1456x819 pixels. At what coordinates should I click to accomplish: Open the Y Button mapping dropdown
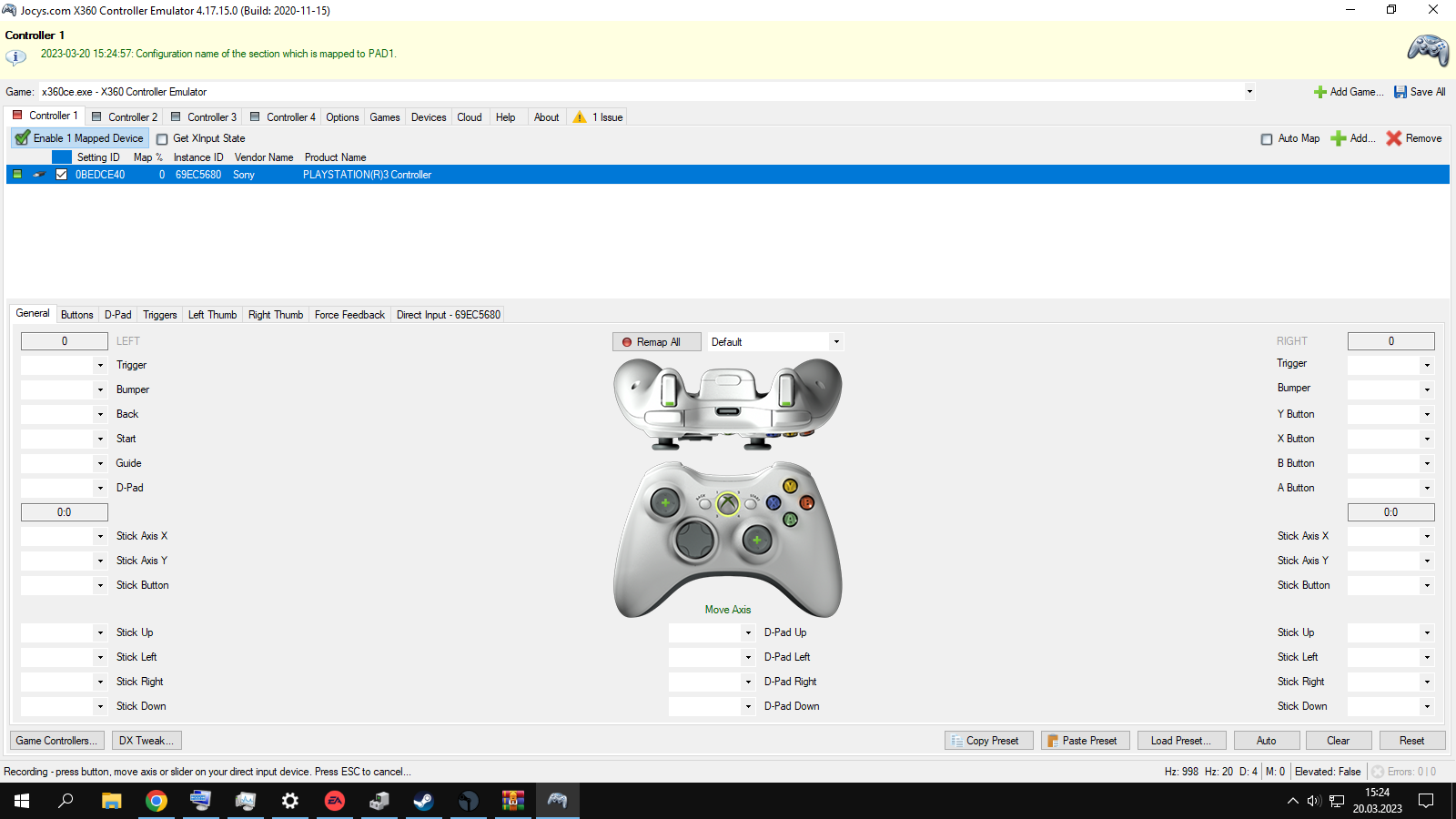[1427, 415]
